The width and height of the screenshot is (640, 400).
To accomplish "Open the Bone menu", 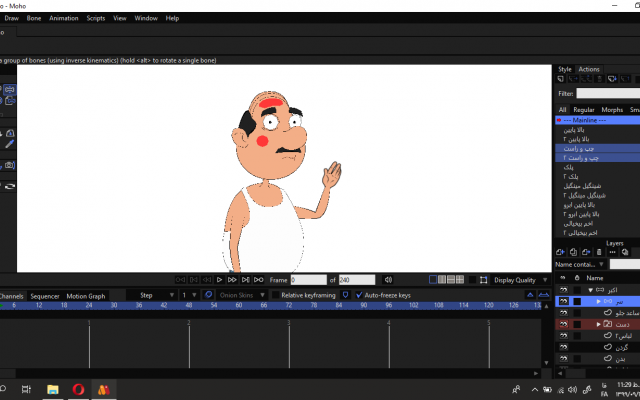I will tap(34, 18).
